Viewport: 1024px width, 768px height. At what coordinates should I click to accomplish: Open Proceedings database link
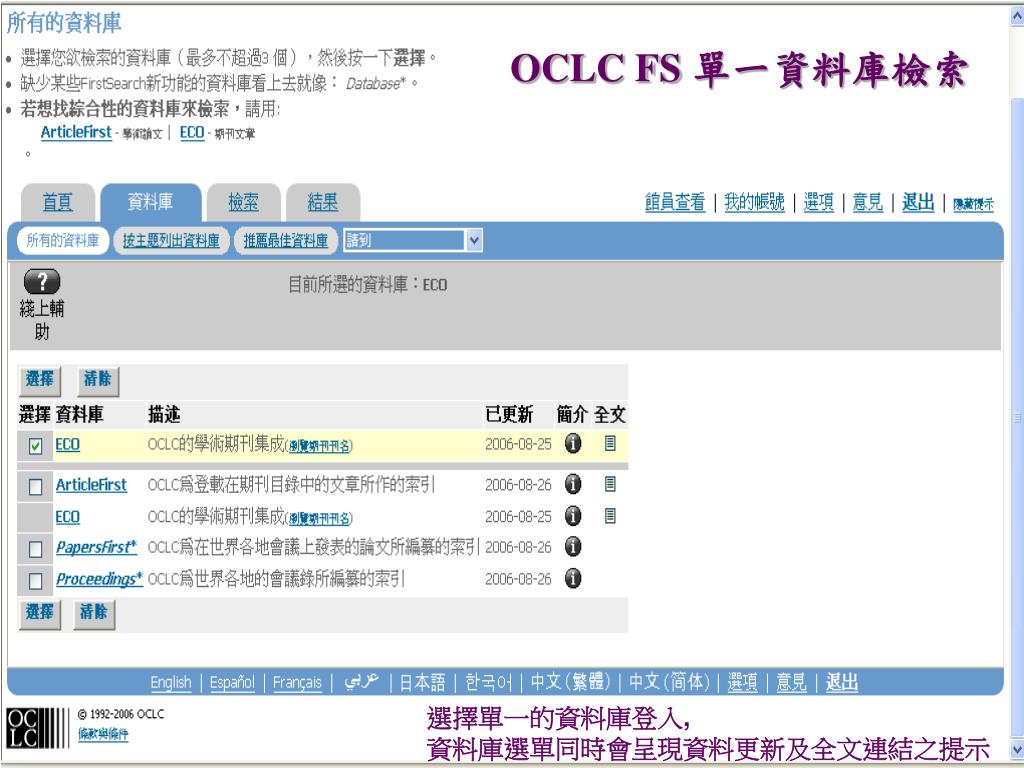(x=99, y=579)
